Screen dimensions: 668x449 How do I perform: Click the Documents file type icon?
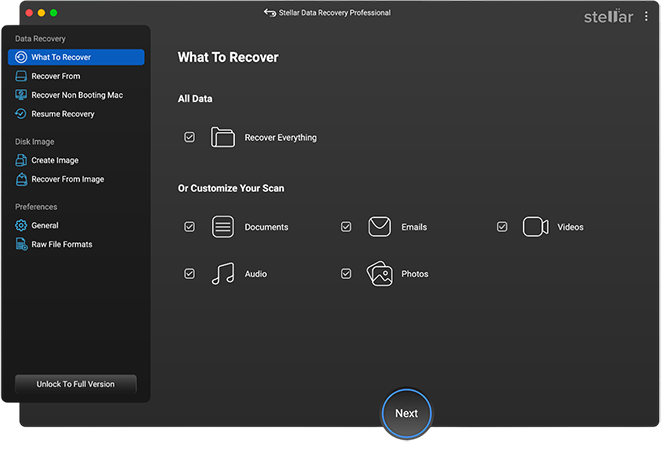click(222, 227)
